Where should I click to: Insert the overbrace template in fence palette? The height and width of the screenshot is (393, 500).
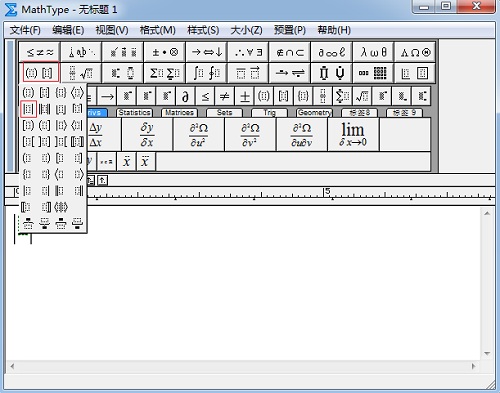tap(28, 224)
